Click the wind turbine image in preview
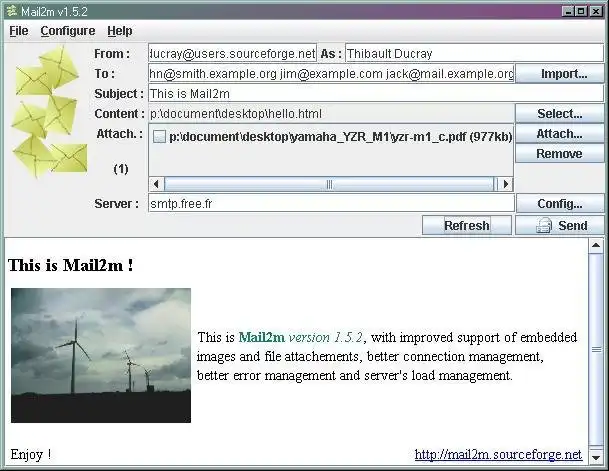This screenshot has height=471, width=609. (101, 355)
